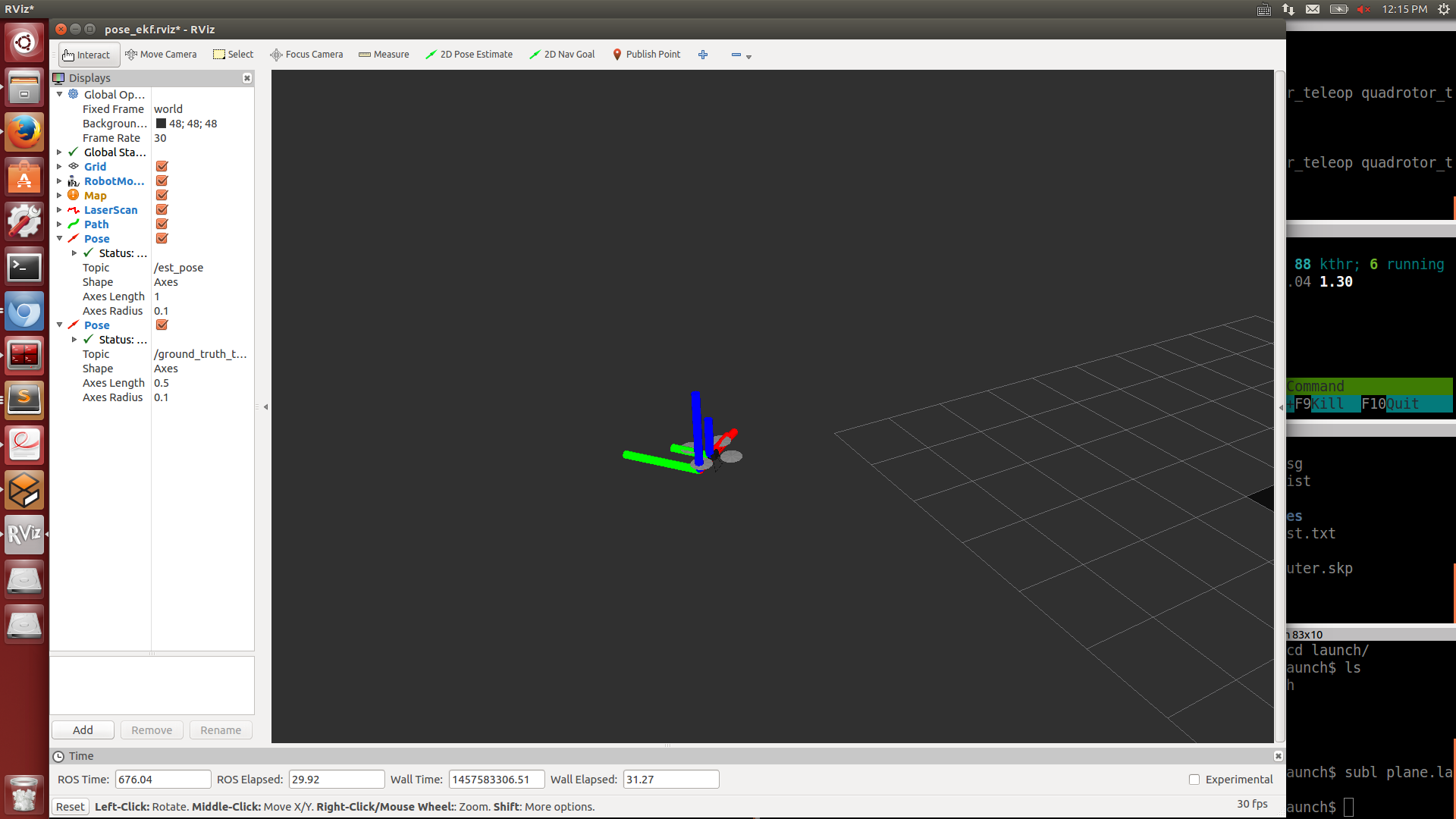Viewport: 1456px width, 819px height.
Task: Activate Focus Camera tool
Action: point(306,55)
